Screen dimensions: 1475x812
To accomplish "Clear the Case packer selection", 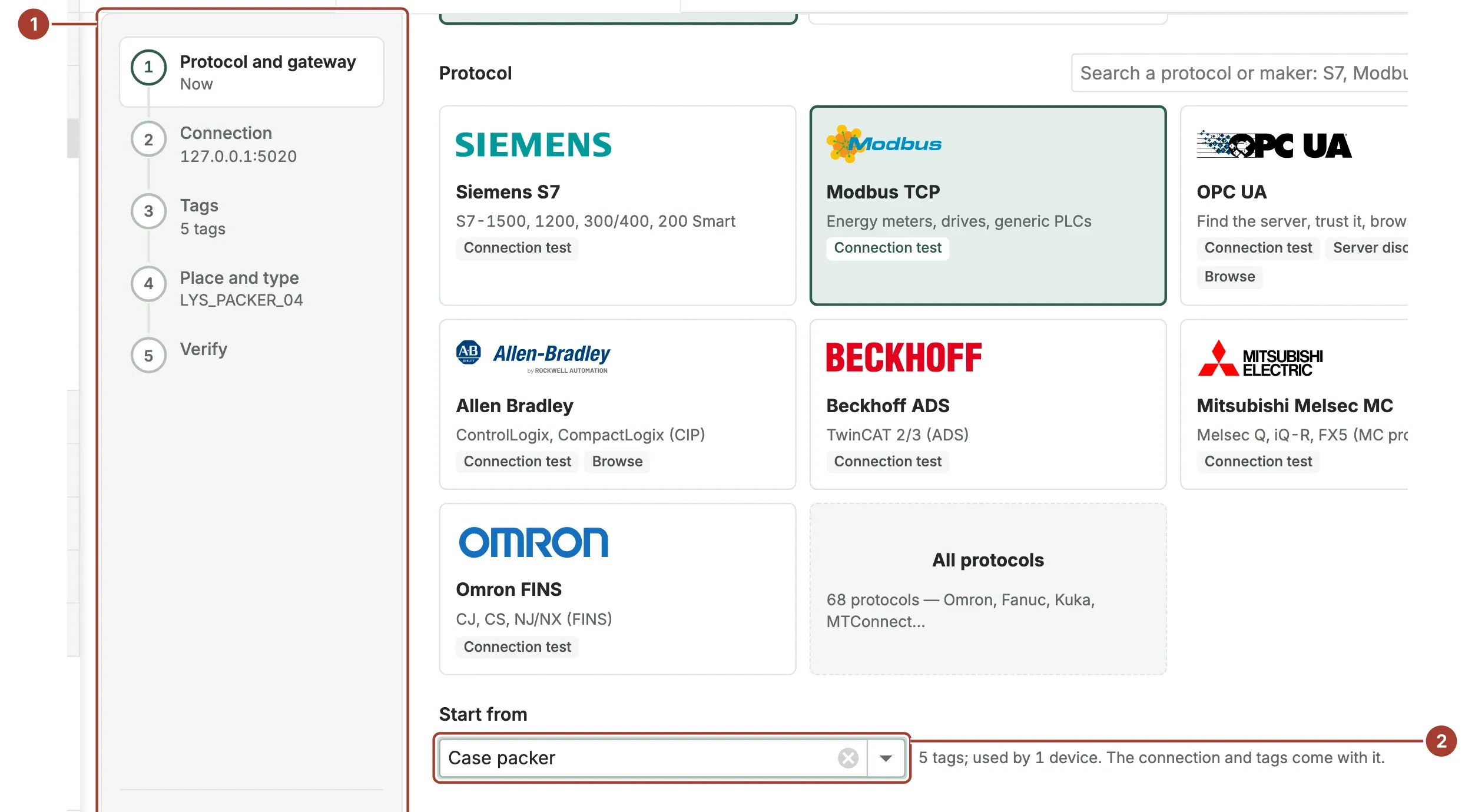I will click(x=848, y=758).
